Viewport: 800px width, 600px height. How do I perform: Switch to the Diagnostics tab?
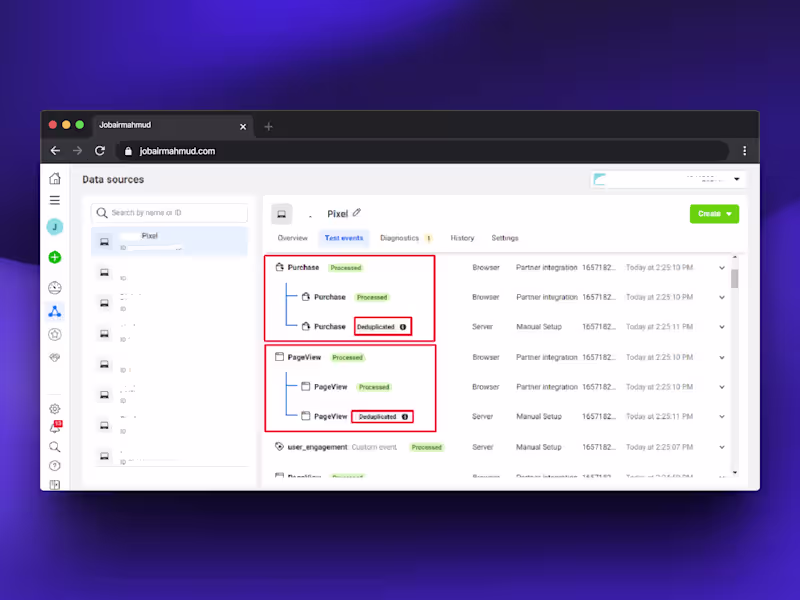[x=399, y=238]
